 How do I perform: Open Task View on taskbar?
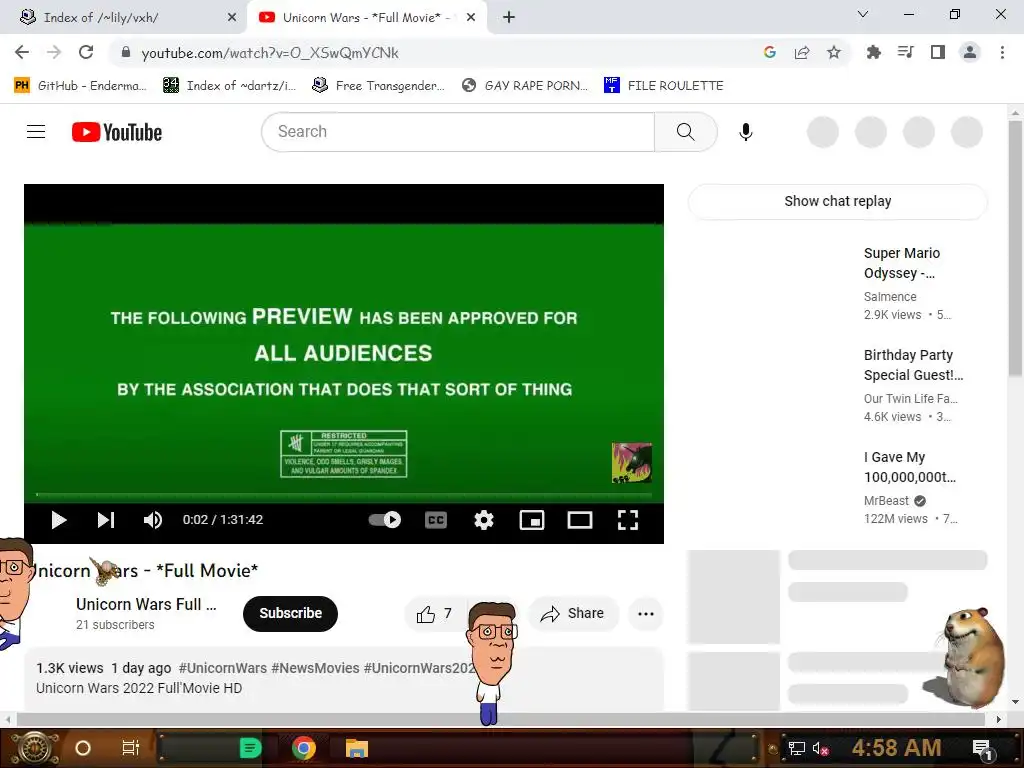click(x=131, y=748)
